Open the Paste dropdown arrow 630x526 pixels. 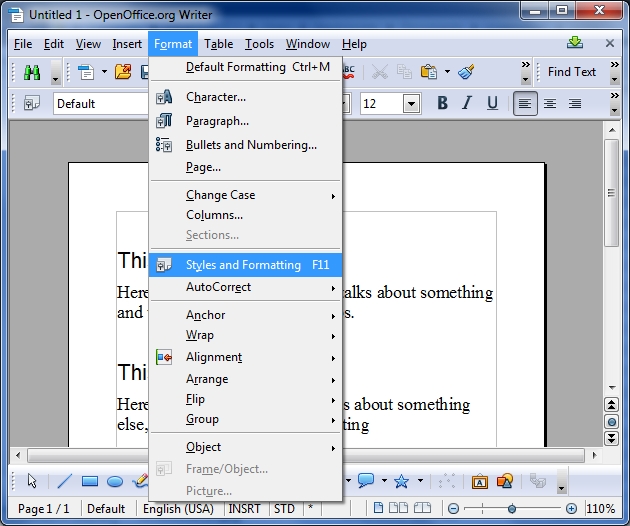[447, 72]
